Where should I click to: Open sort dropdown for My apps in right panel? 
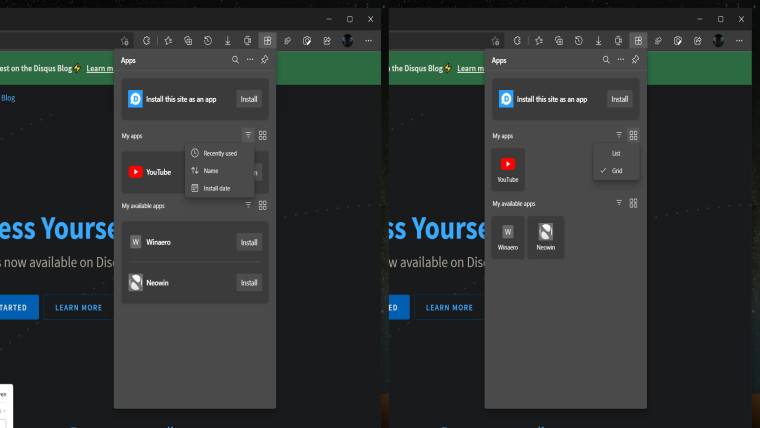click(x=619, y=135)
